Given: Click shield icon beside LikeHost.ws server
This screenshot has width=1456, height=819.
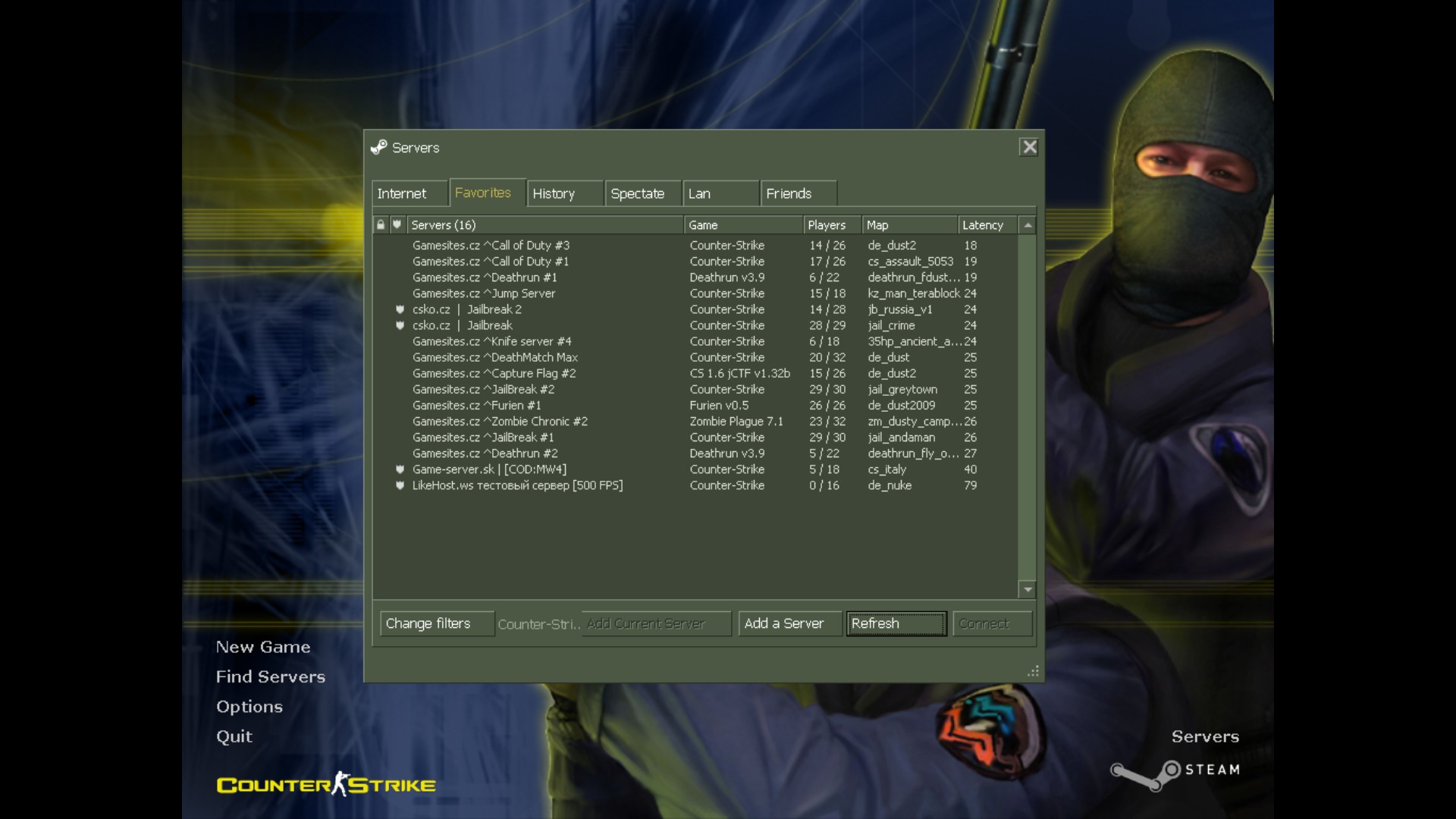Looking at the screenshot, I should [400, 485].
